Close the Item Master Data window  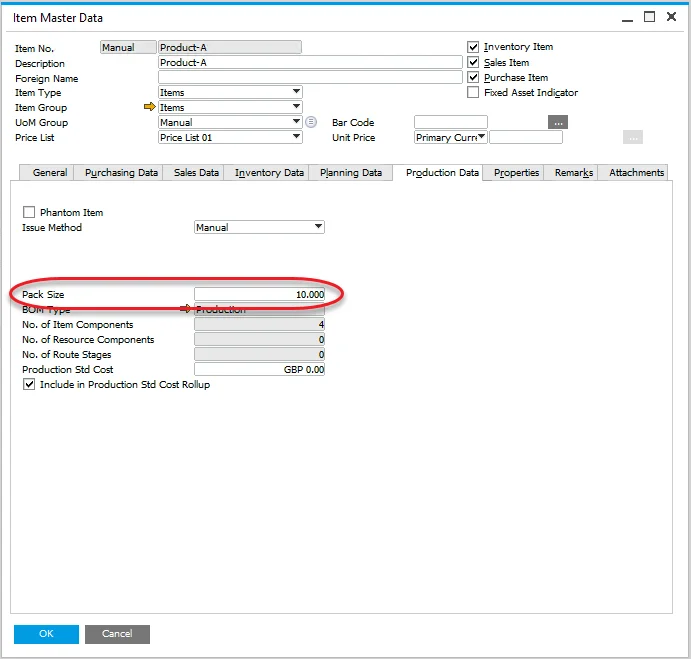[672, 17]
